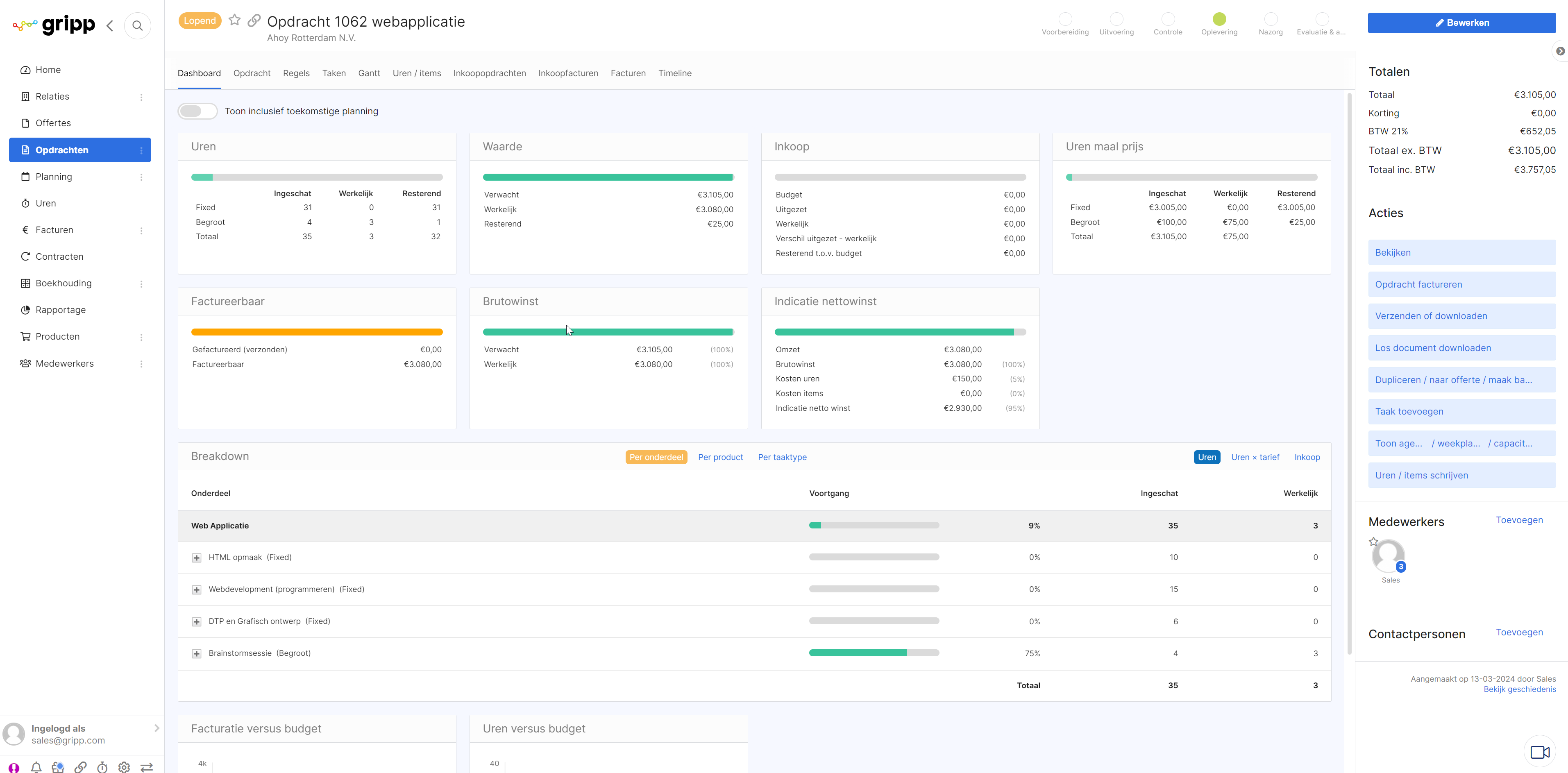
Task: Expand the Brainstormsessie row
Action: tap(197, 654)
